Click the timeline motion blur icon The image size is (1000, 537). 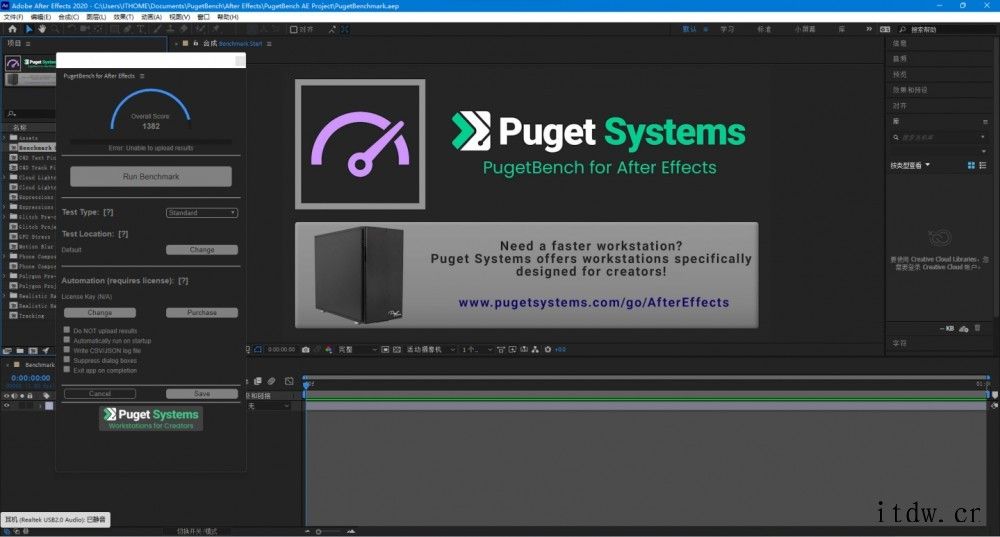click(x=272, y=381)
